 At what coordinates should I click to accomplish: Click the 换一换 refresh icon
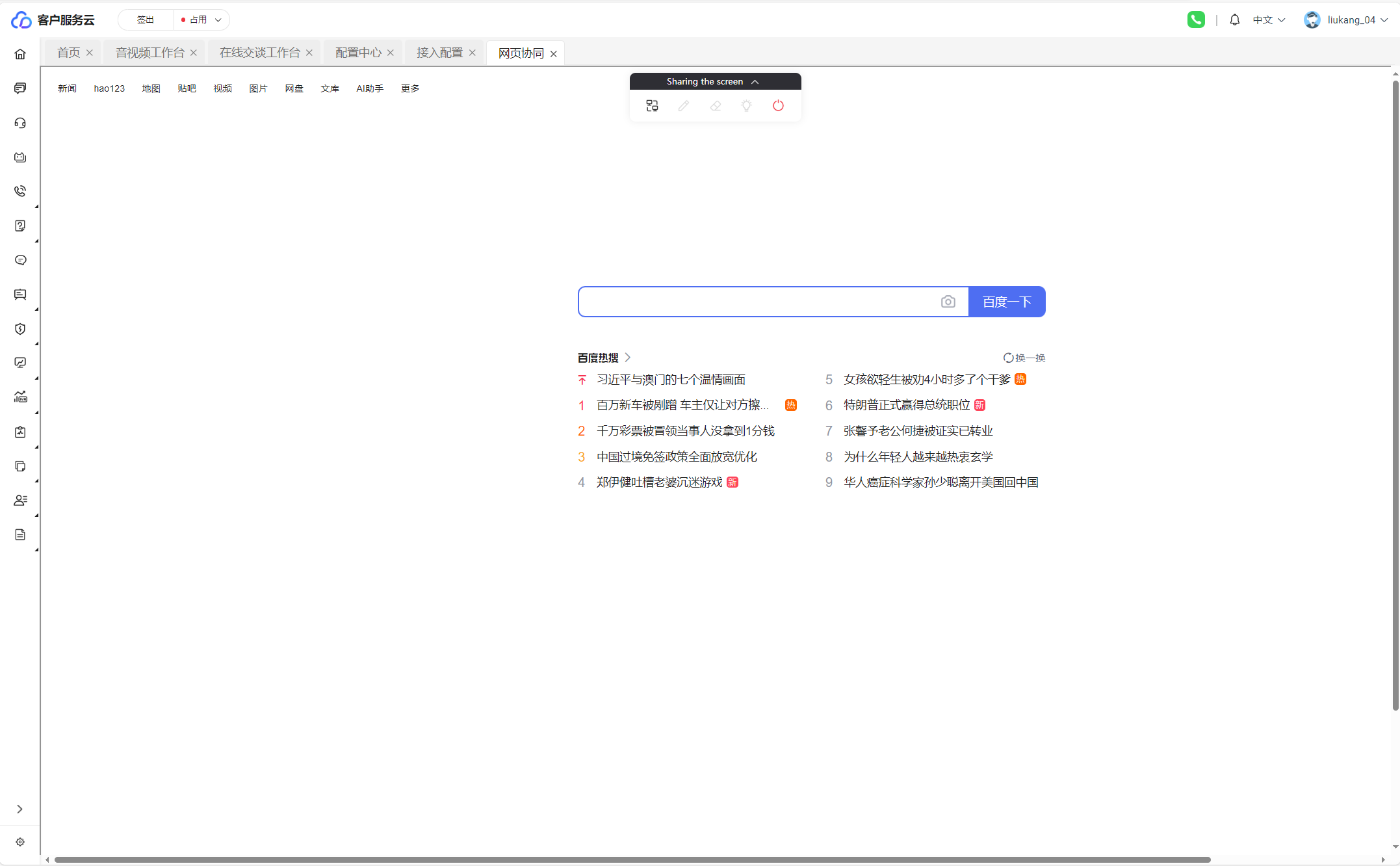click(x=1008, y=358)
